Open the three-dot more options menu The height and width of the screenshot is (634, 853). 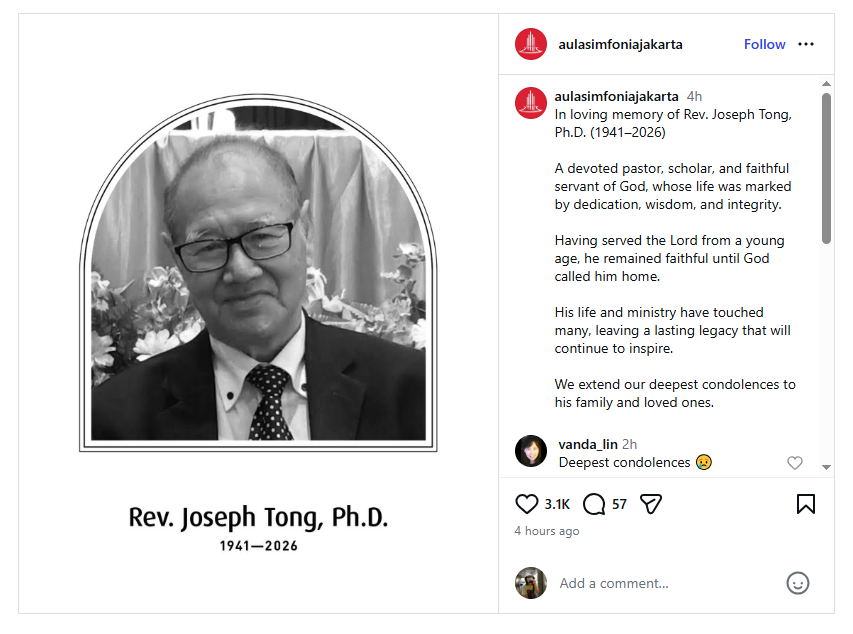pyautogui.click(x=806, y=44)
